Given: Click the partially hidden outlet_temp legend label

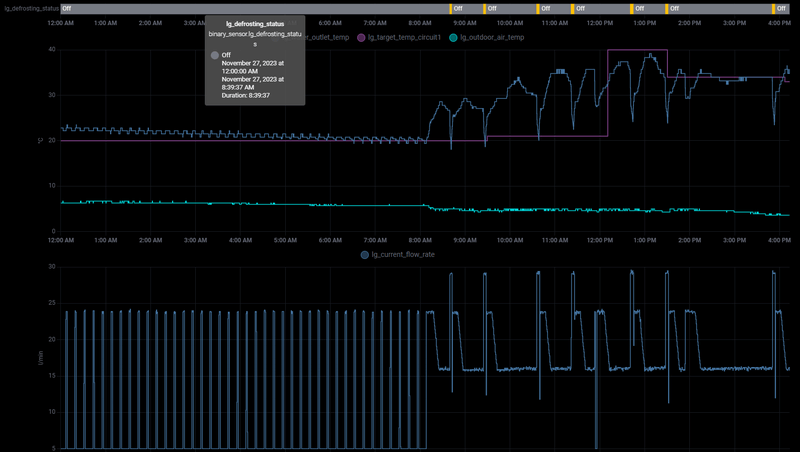Looking at the screenshot, I should coord(327,37).
